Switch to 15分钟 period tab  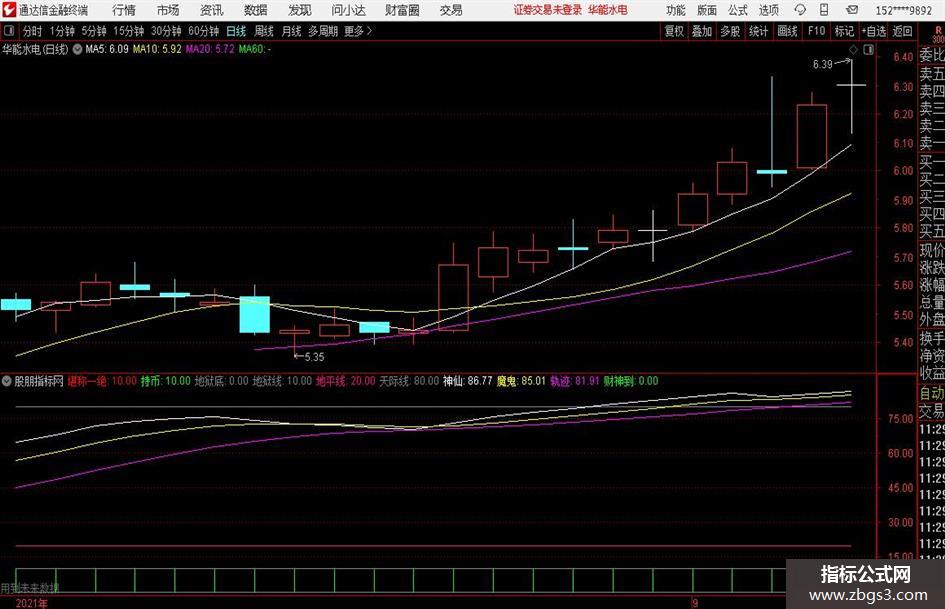coord(129,31)
